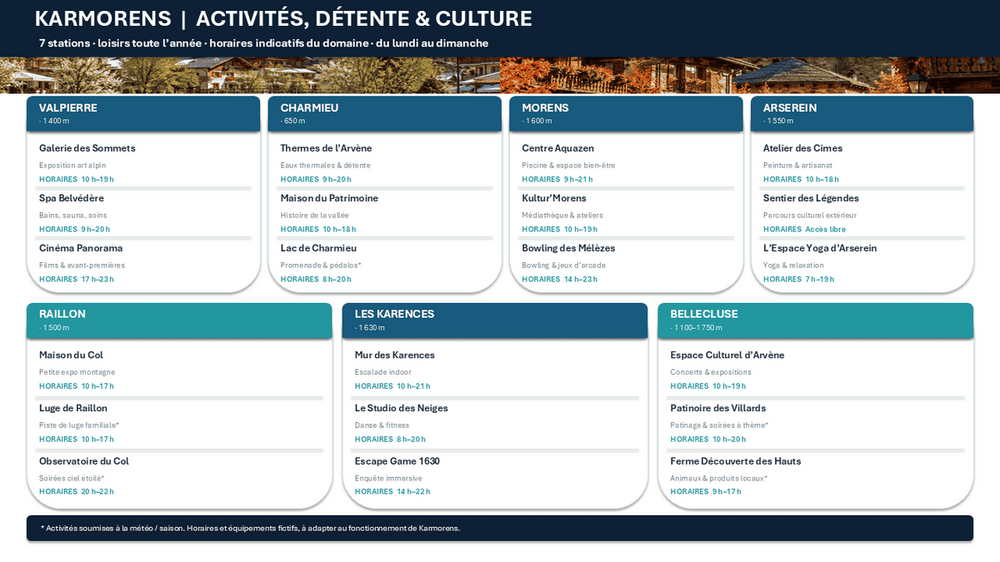Click 'Exposition art alpin' description
Image resolution: width=1000 pixels, height=562 pixels.
[73, 165]
